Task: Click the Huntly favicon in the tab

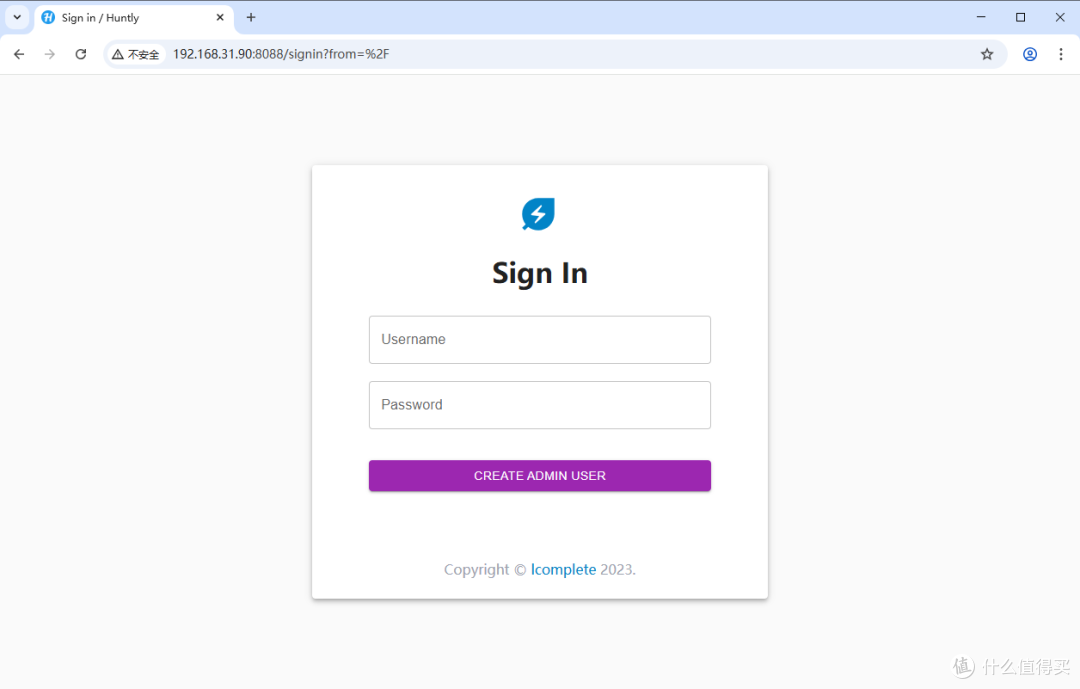Action: (48, 18)
